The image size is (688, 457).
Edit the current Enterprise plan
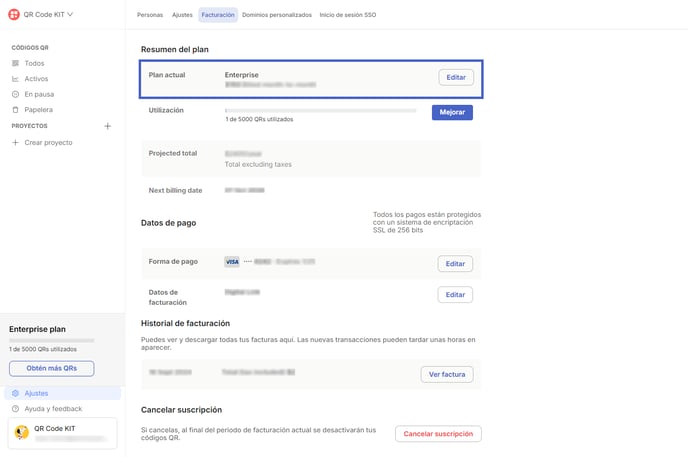pyautogui.click(x=455, y=77)
